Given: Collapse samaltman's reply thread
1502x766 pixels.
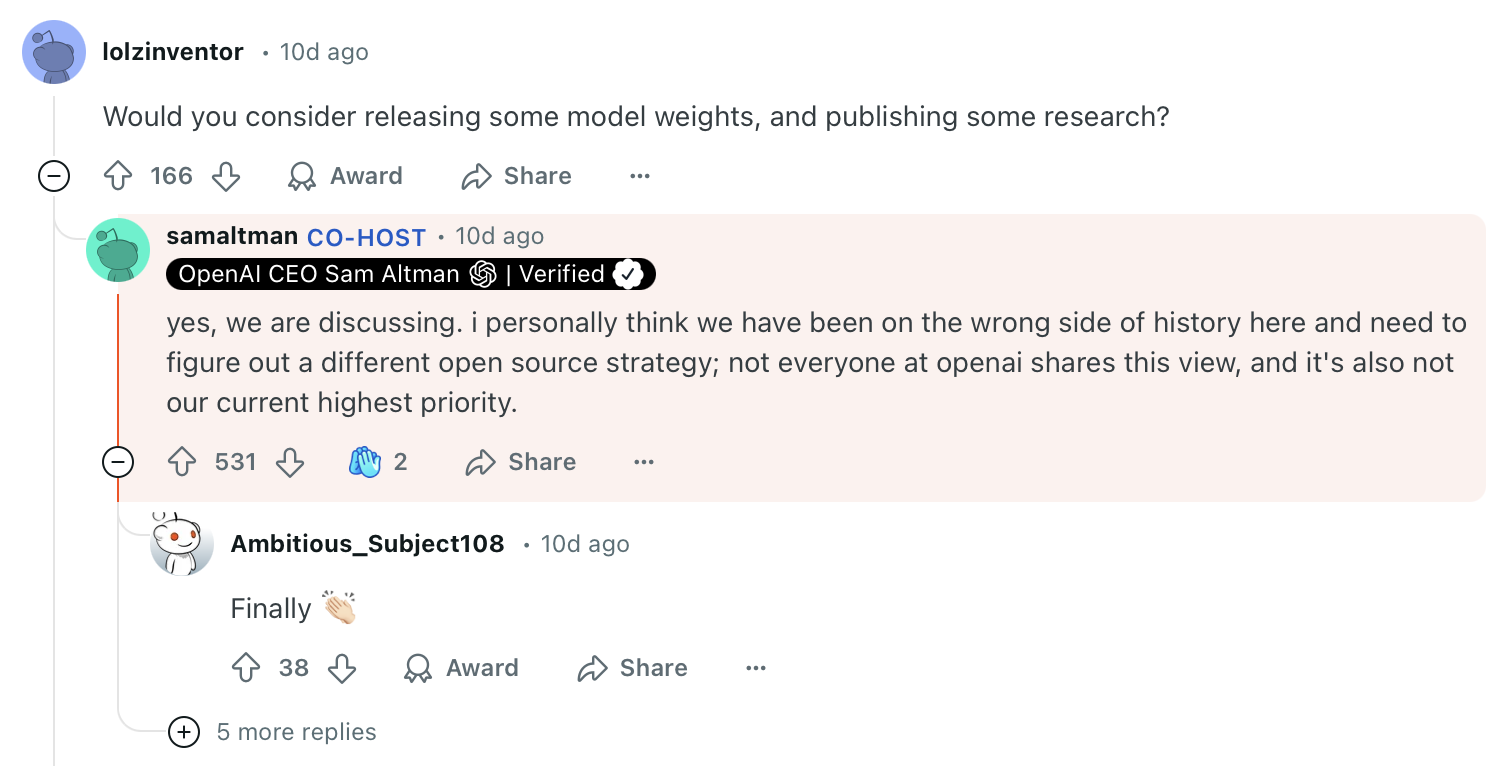Looking at the screenshot, I should click(118, 462).
